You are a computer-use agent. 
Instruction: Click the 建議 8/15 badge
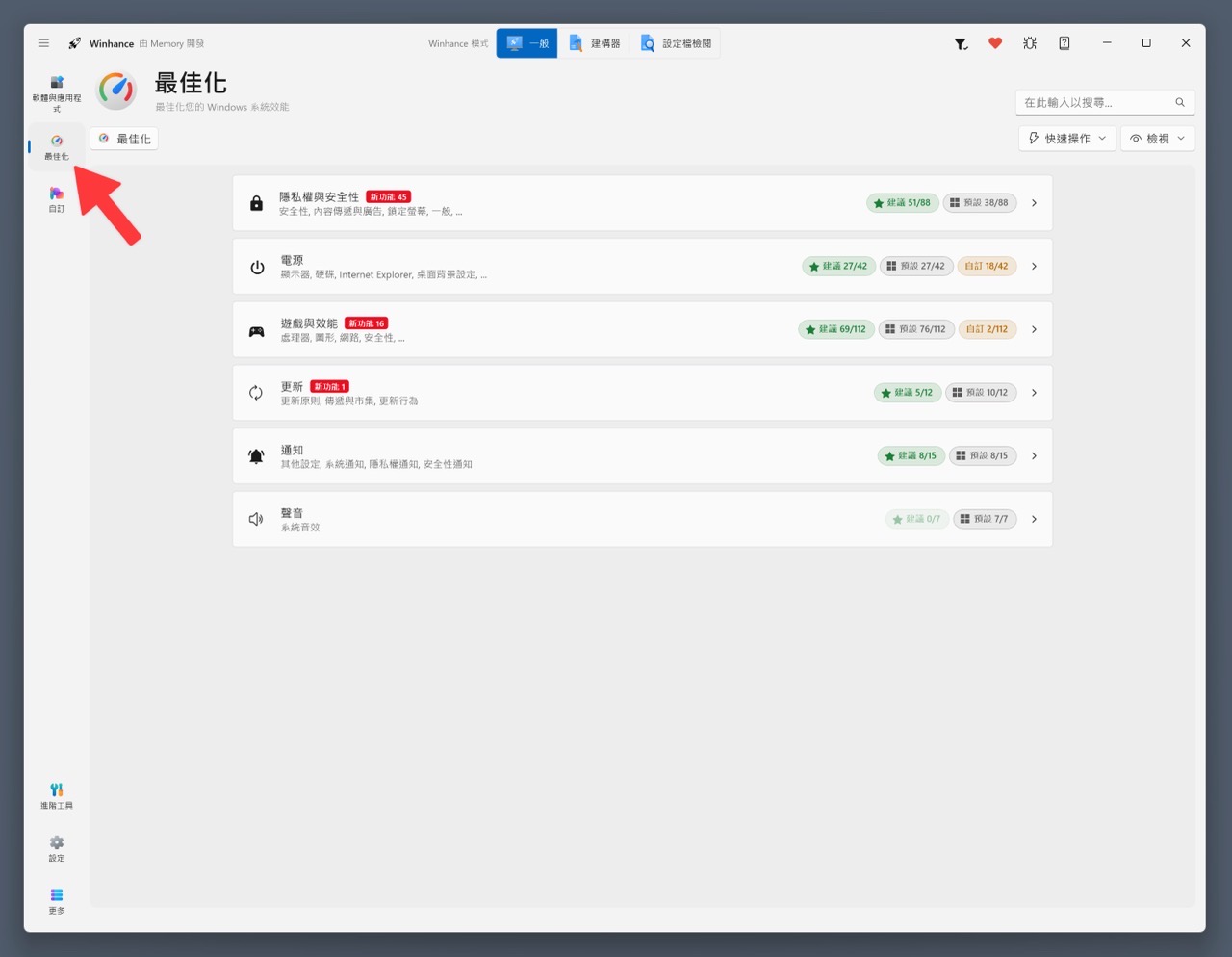coord(911,456)
